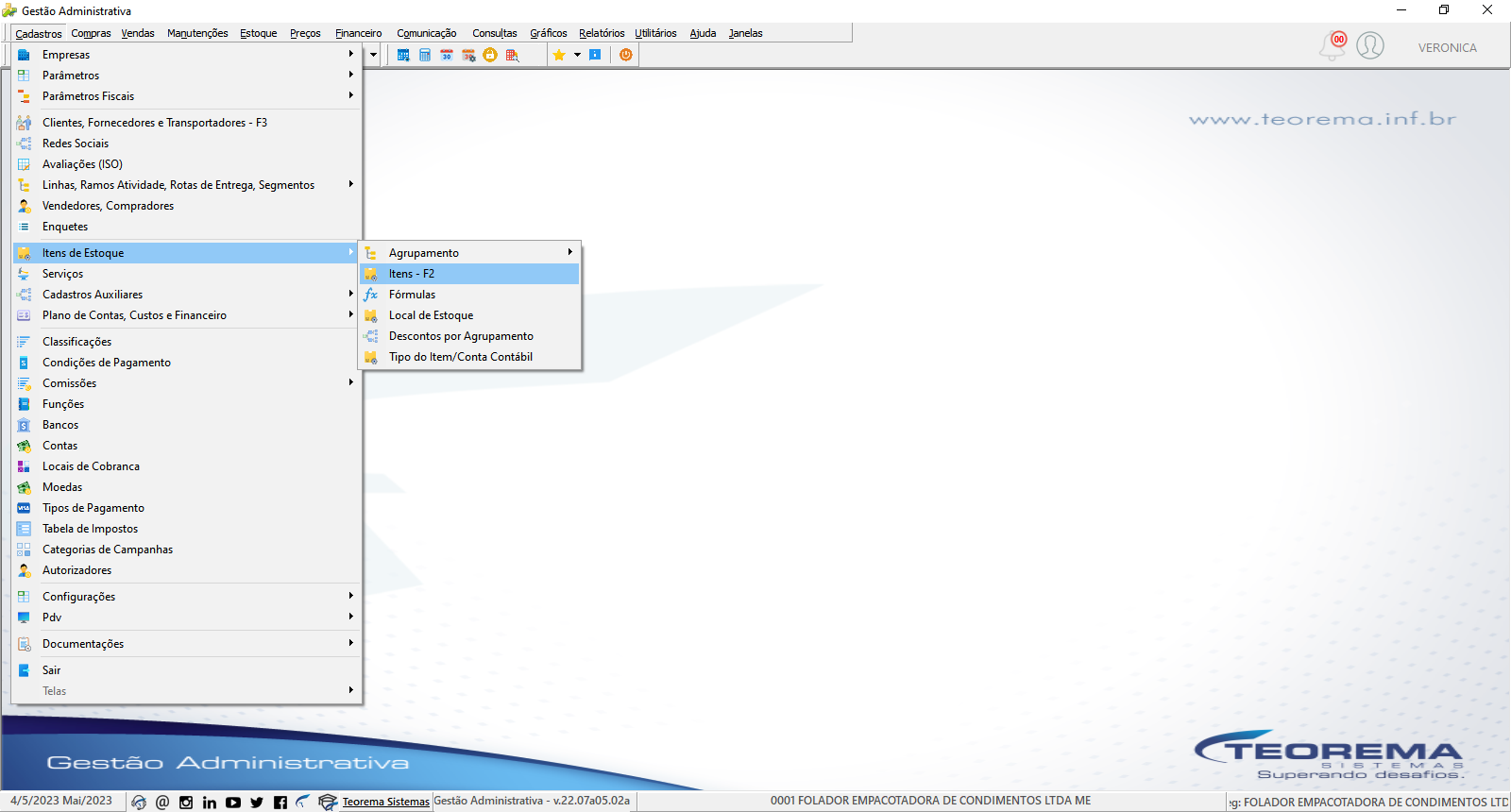
Task: Click the www.teorema.inf.br website text
Action: click(x=1322, y=119)
